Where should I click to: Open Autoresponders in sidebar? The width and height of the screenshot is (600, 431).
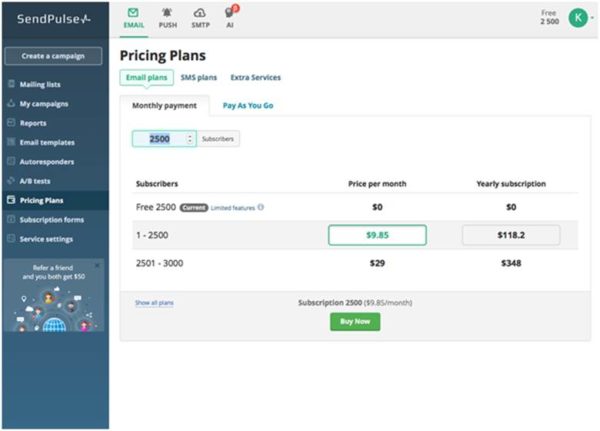[47, 162]
